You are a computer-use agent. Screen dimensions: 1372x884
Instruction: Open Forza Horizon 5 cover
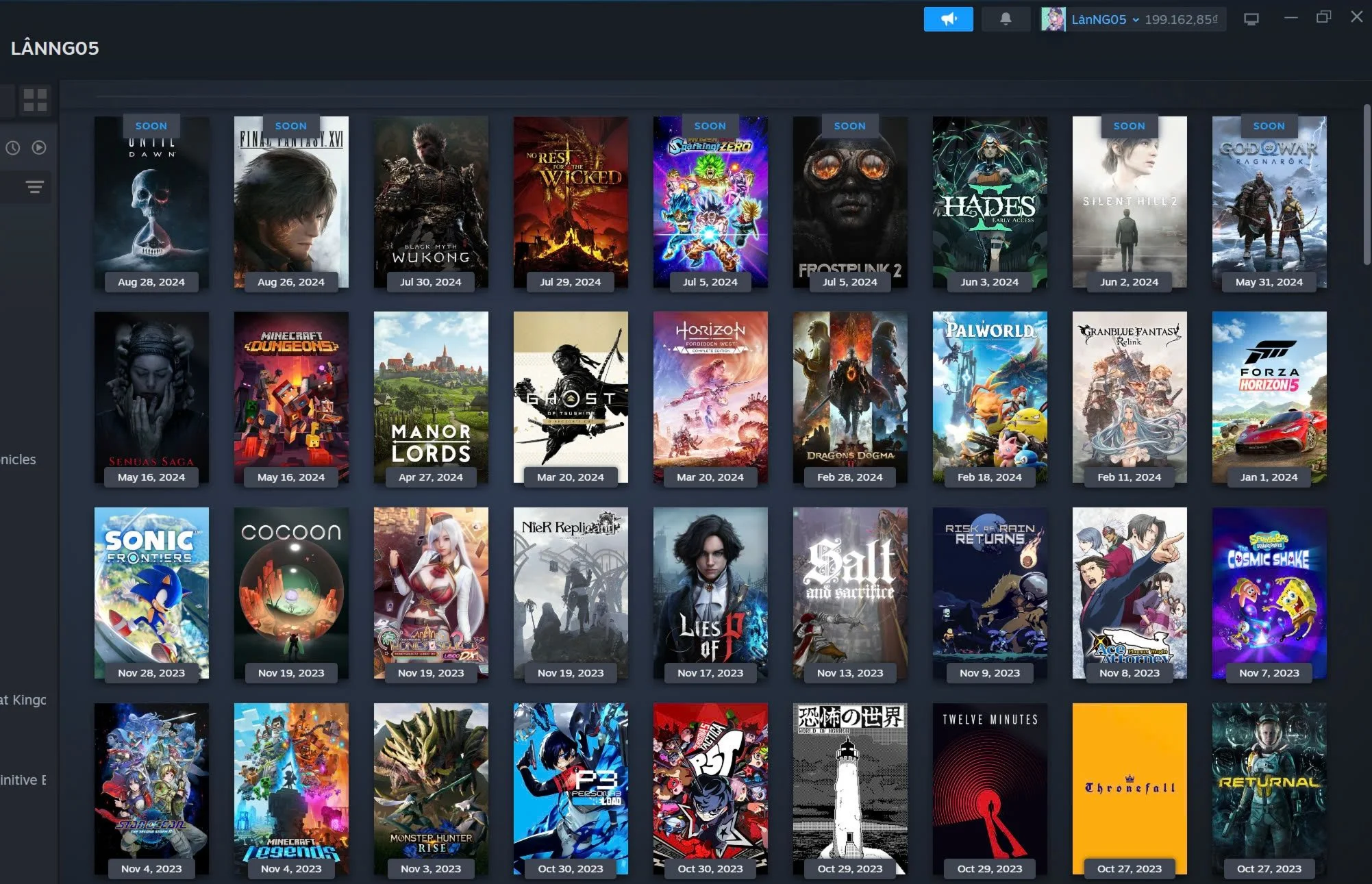[1269, 397]
